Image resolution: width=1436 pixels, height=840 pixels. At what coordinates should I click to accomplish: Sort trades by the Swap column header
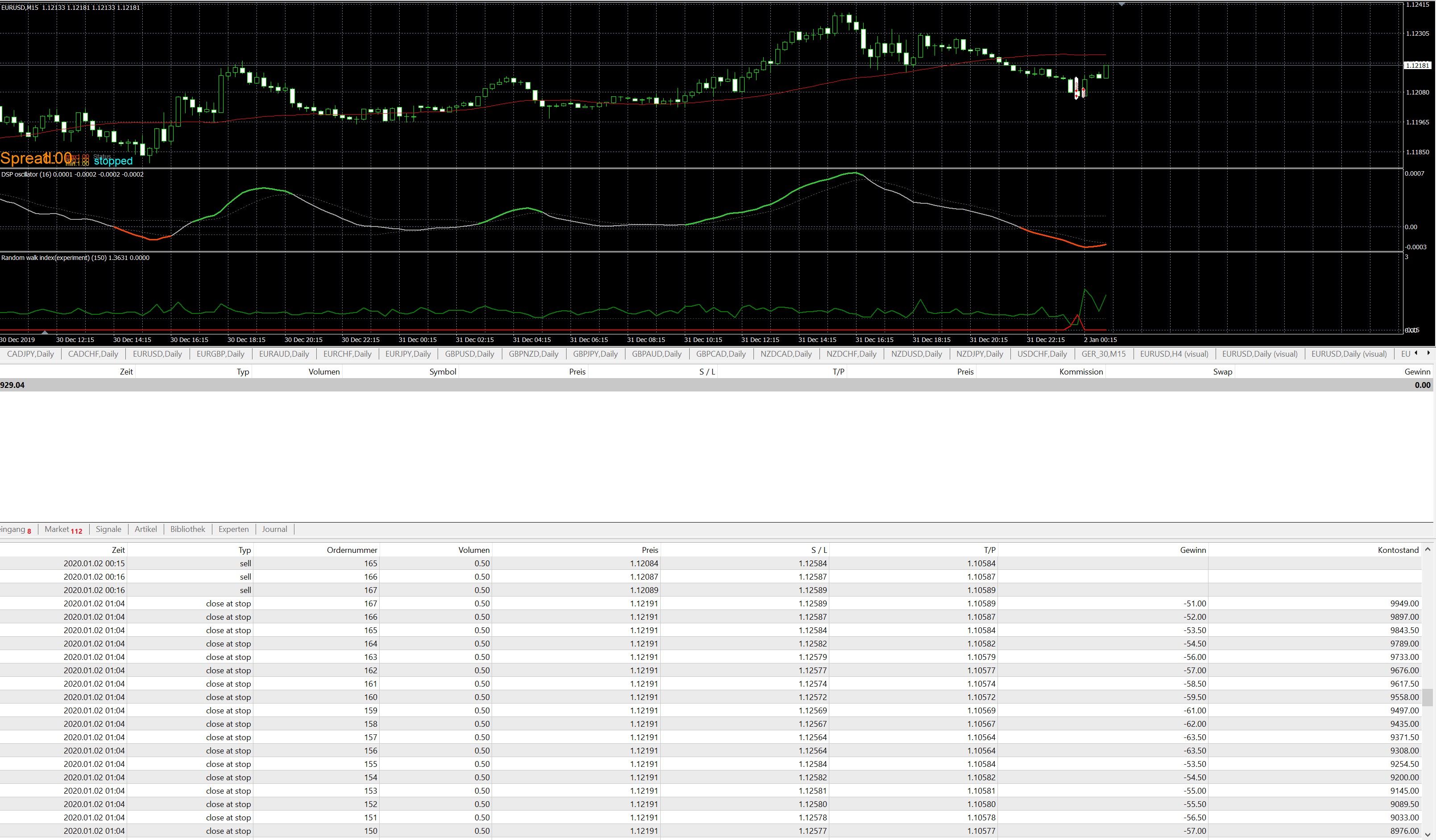pos(1222,371)
